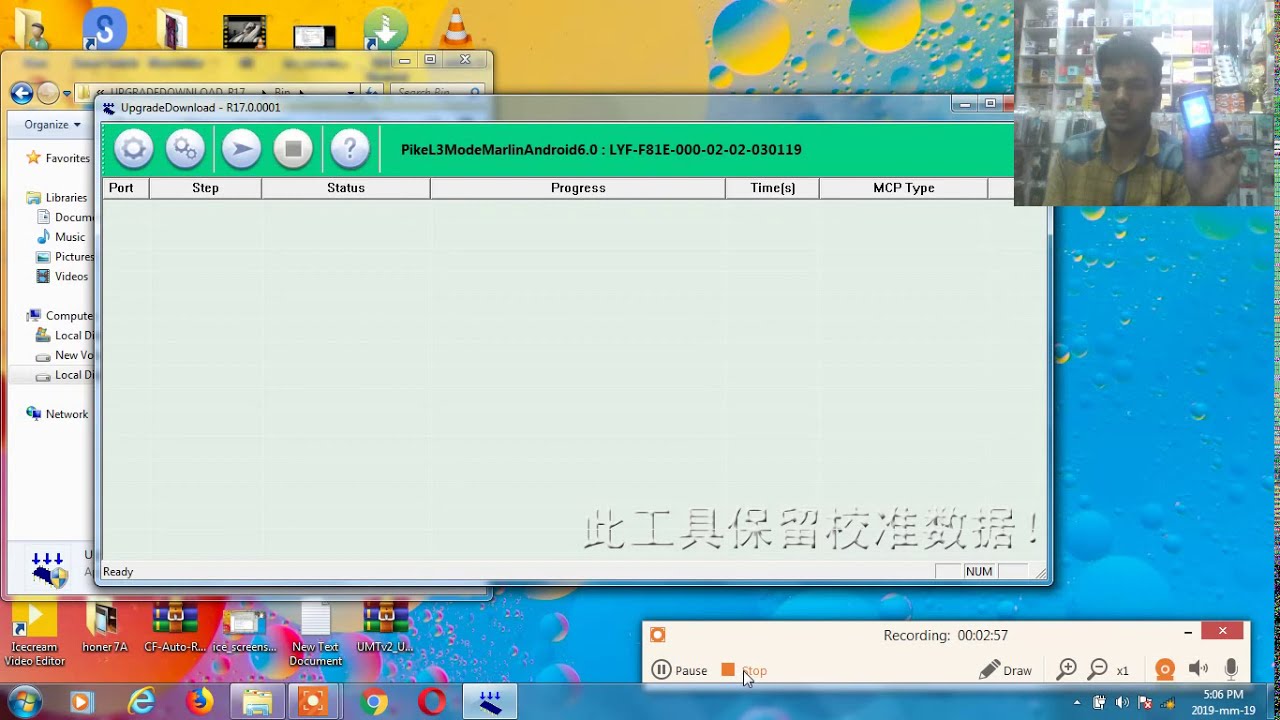Viewport: 1280px width, 720px height.
Task: Zoom in with the plus magnifier
Action: 1067,670
